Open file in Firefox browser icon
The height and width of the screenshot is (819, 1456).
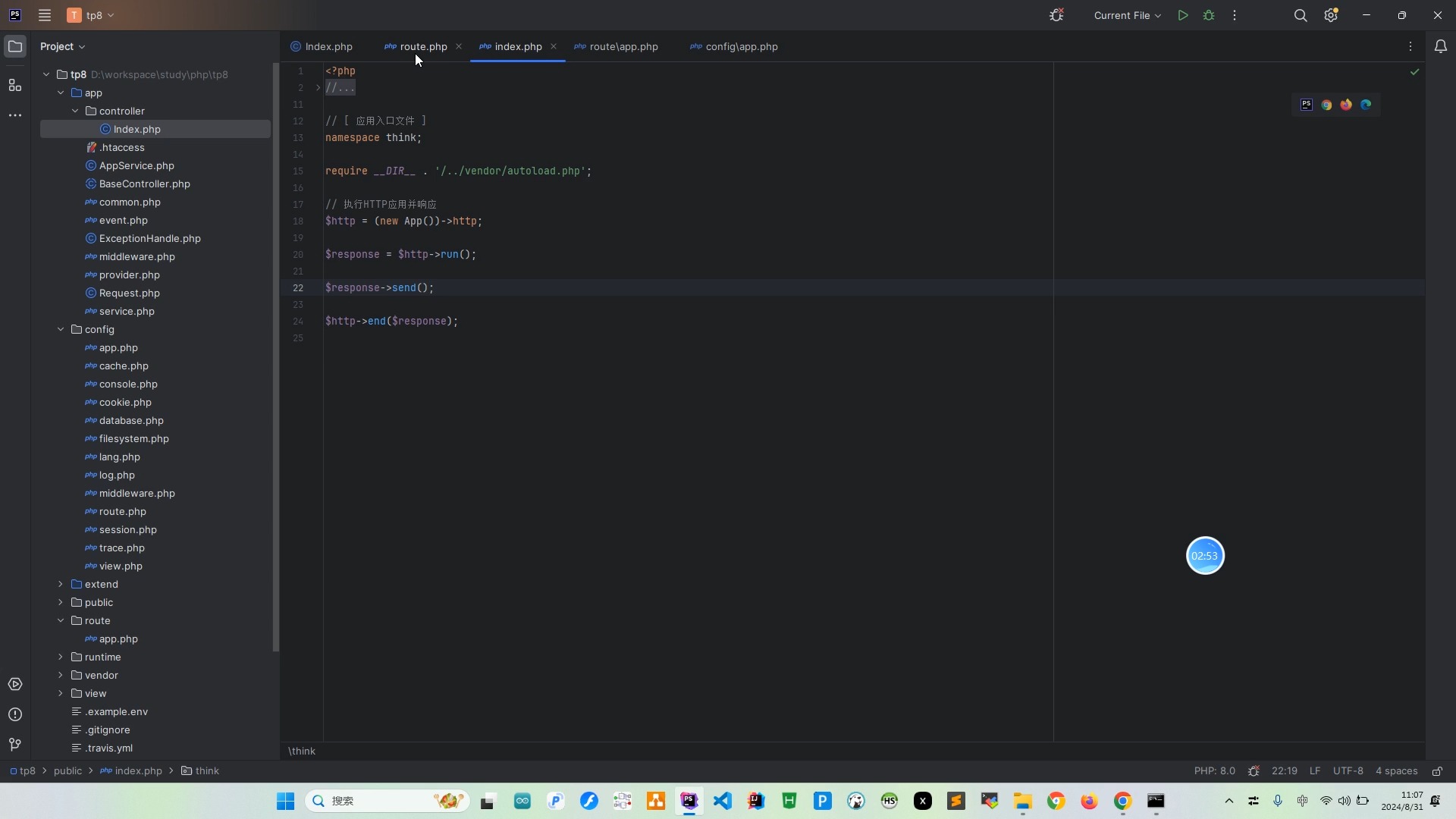click(1346, 105)
